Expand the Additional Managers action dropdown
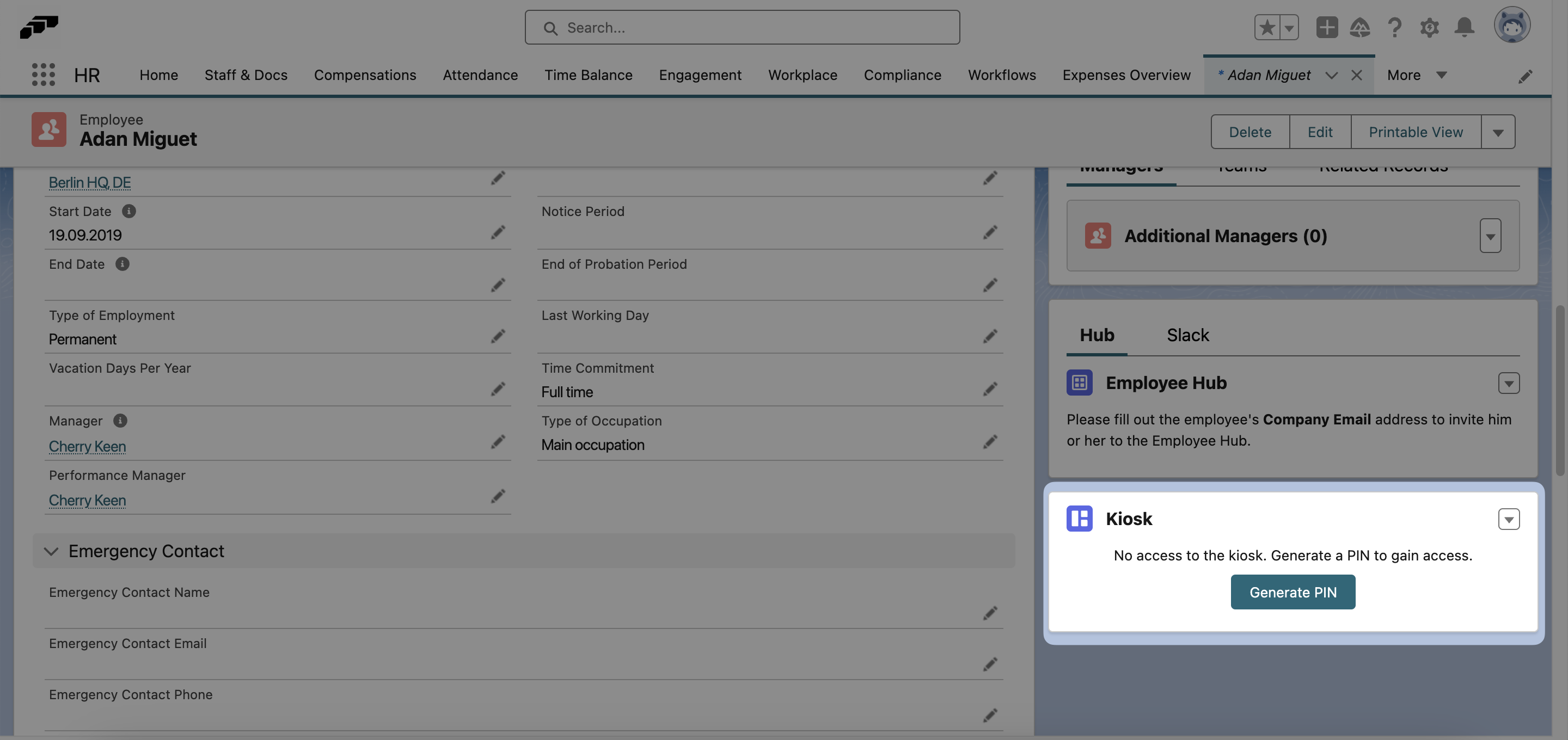This screenshot has height=740, width=1568. (x=1490, y=236)
